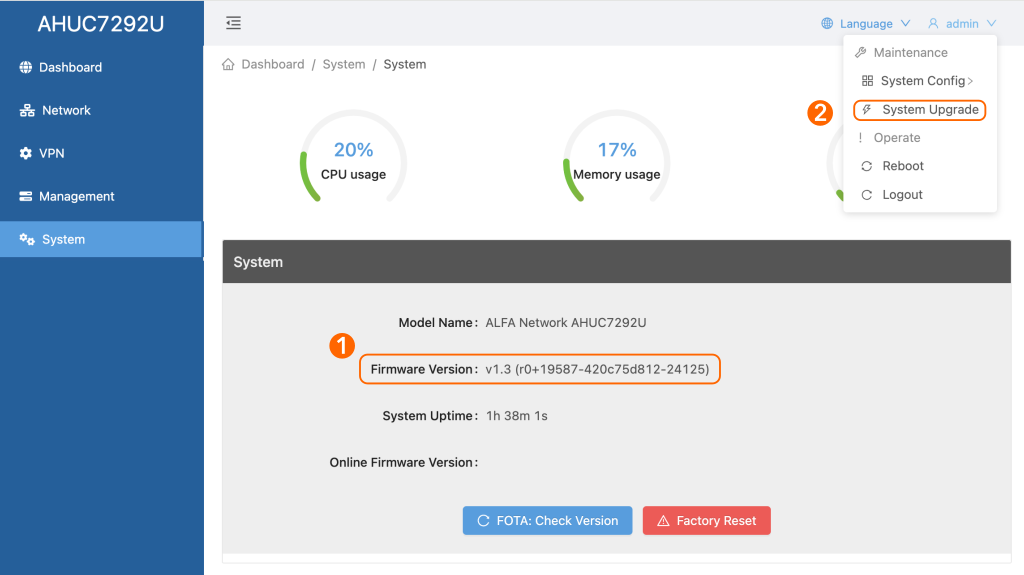Click the Memory usage gauge
This screenshot has height=575, width=1024.
[x=616, y=157]
